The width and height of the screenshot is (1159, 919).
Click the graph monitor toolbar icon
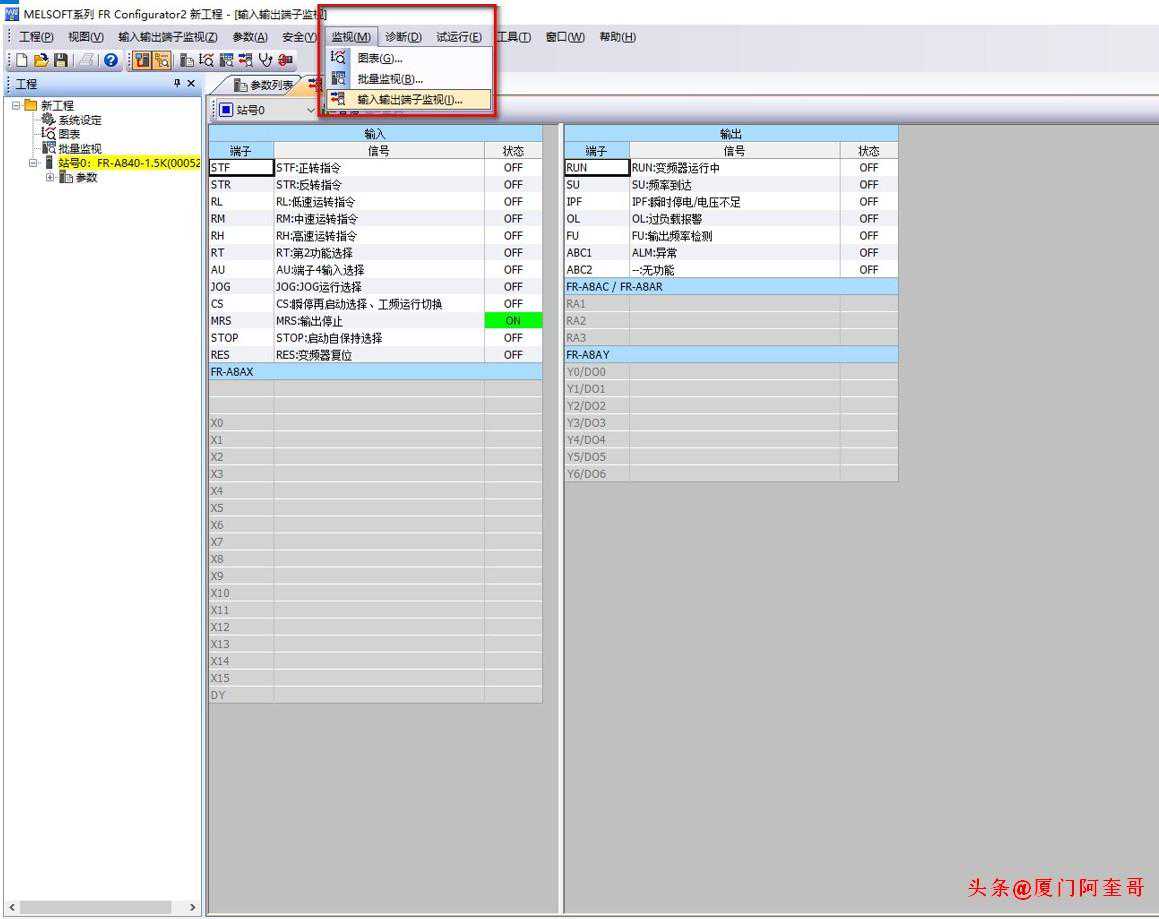click(206, 60)
